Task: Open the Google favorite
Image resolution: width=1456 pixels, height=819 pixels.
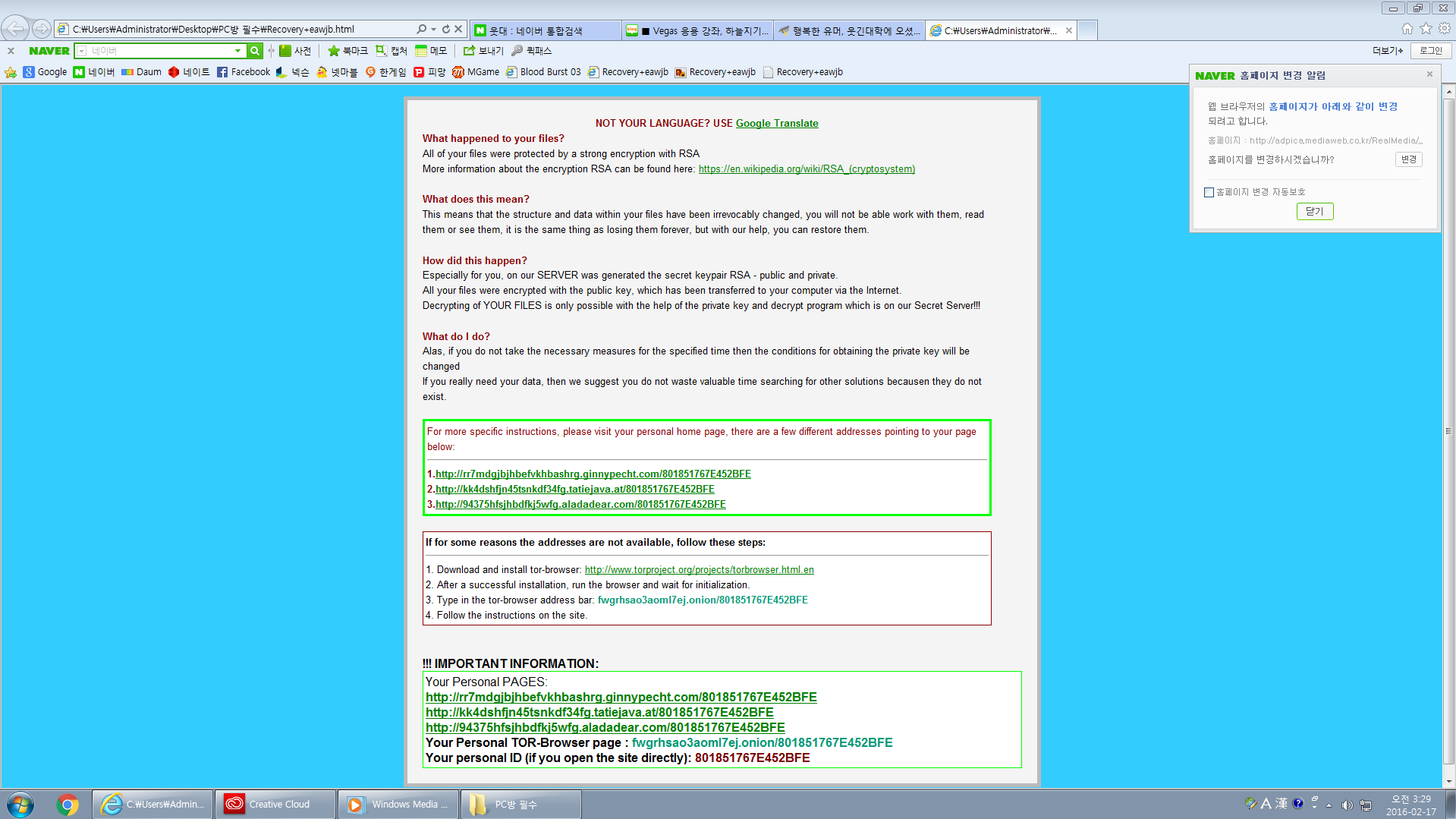Action: click(x=46, y=72)
